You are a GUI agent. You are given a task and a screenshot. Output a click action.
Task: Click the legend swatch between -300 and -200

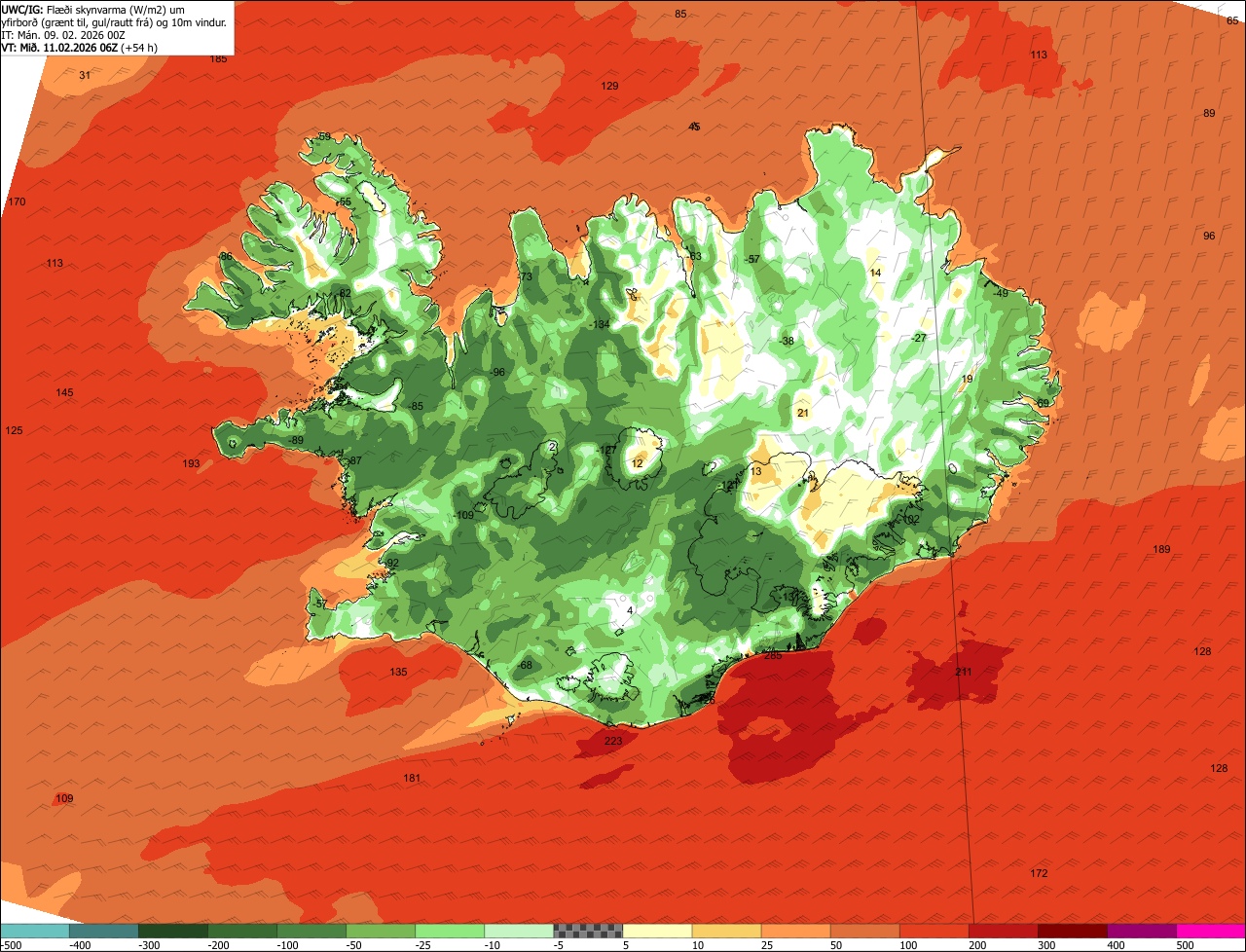point(173,932)
